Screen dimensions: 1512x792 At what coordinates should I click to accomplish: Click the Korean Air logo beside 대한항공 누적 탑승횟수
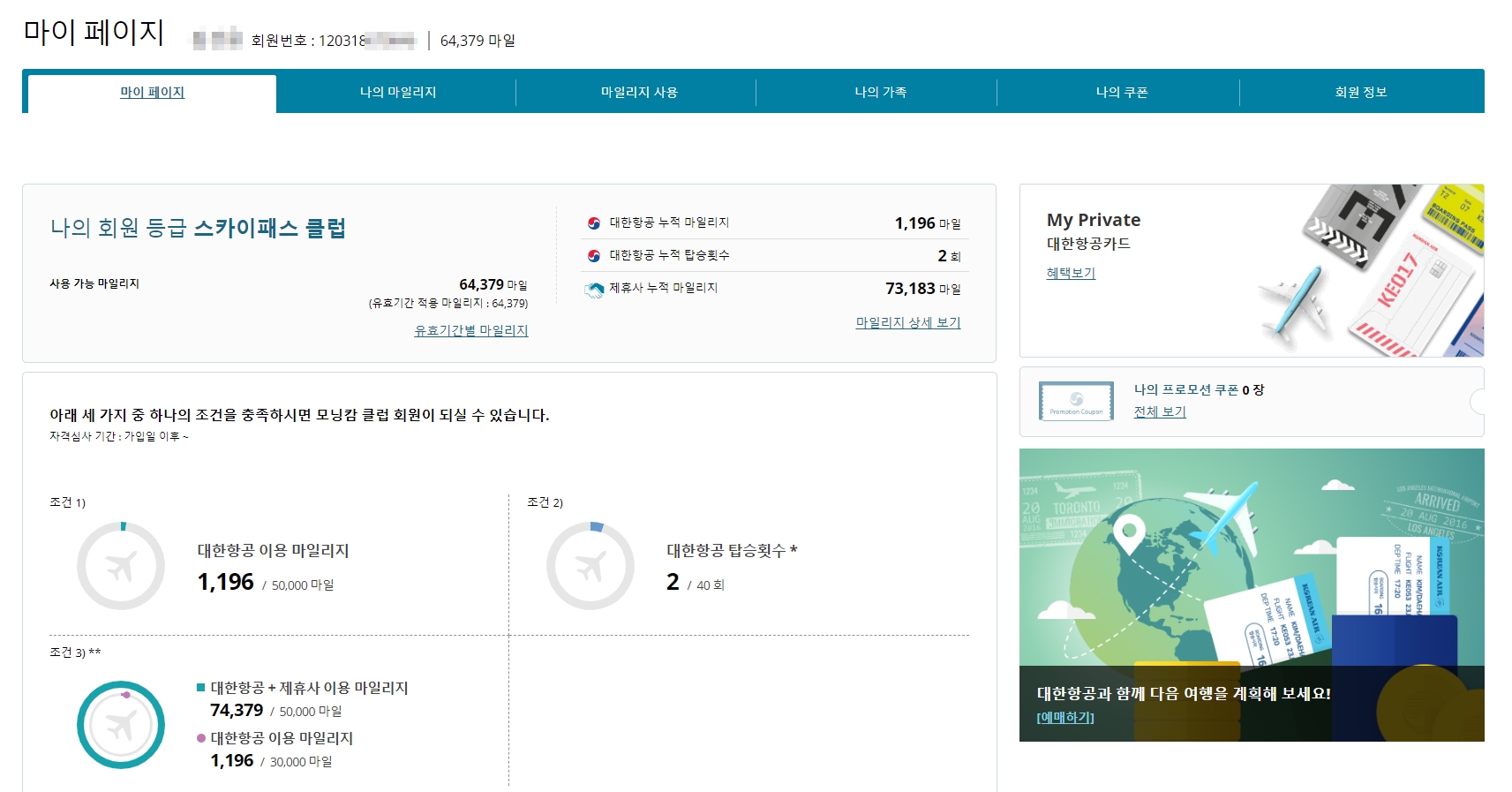[x=594, y=256]
